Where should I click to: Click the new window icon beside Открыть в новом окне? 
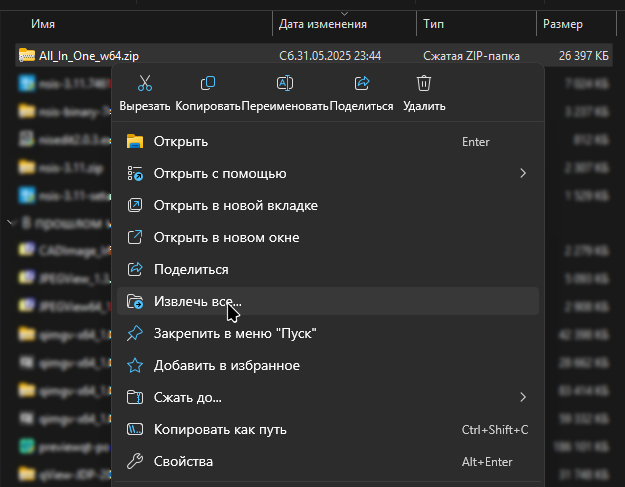point(135,238)
